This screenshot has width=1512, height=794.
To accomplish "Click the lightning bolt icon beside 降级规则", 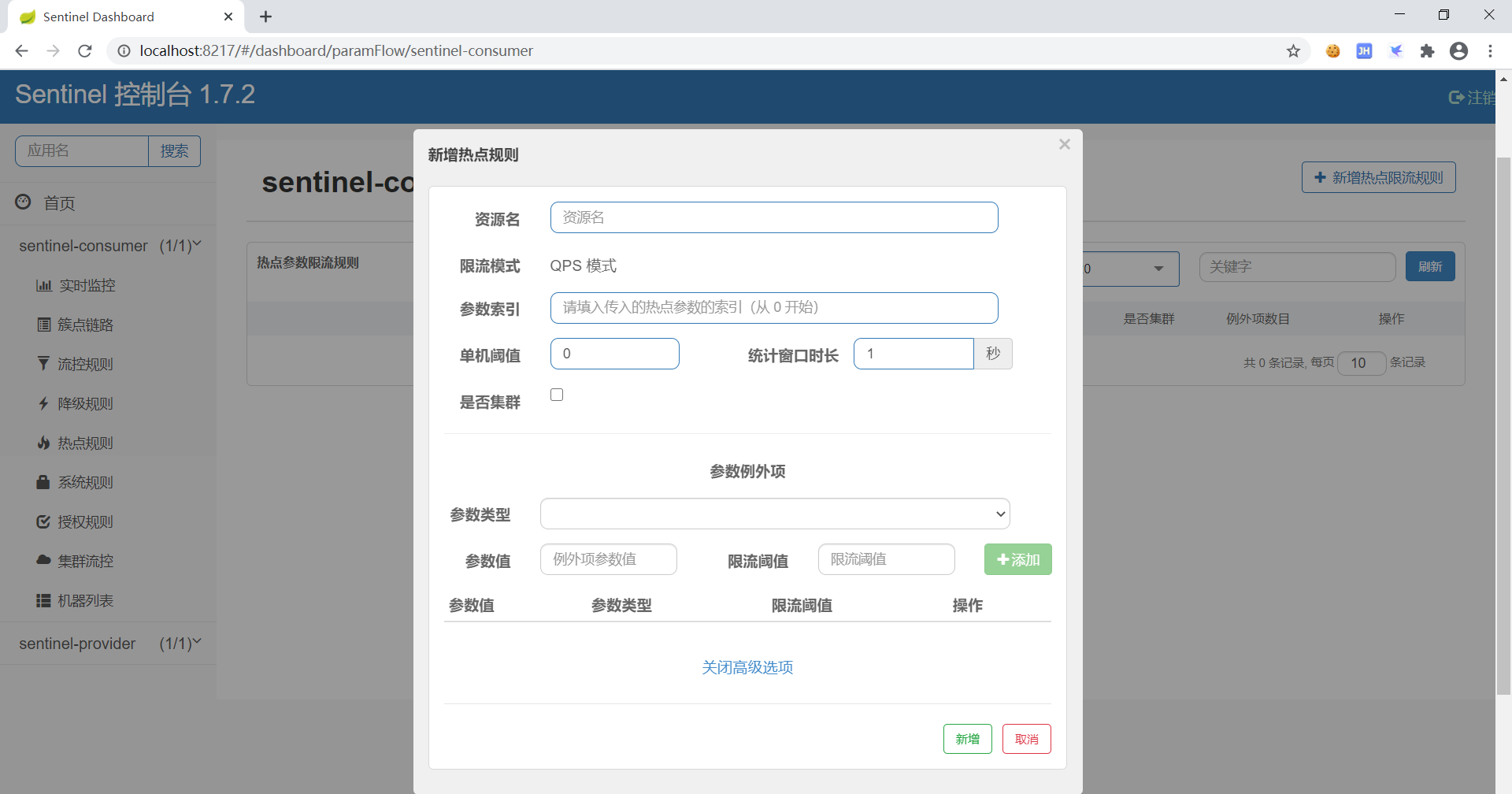I will pyautogui.click(x=43, y=403).
